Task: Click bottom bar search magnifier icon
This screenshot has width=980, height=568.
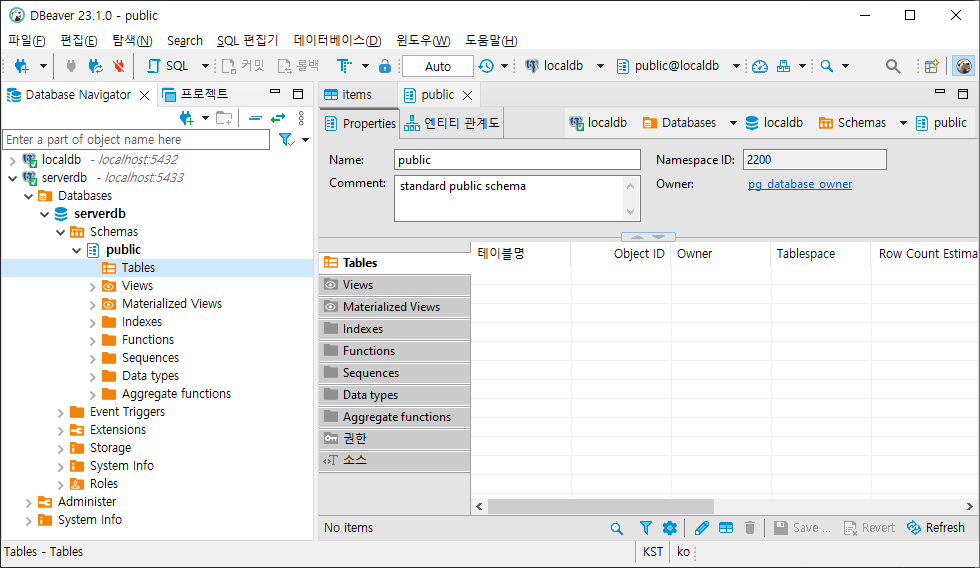Action: pyautogui.click(x=617, y=529)
